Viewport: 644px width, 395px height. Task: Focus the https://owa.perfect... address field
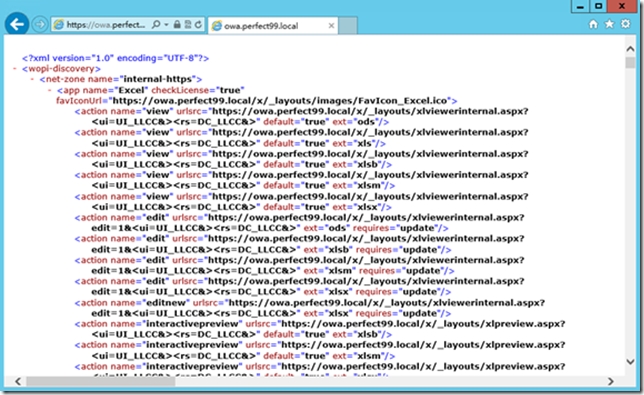pyautogui.click(x=106, y=25)
